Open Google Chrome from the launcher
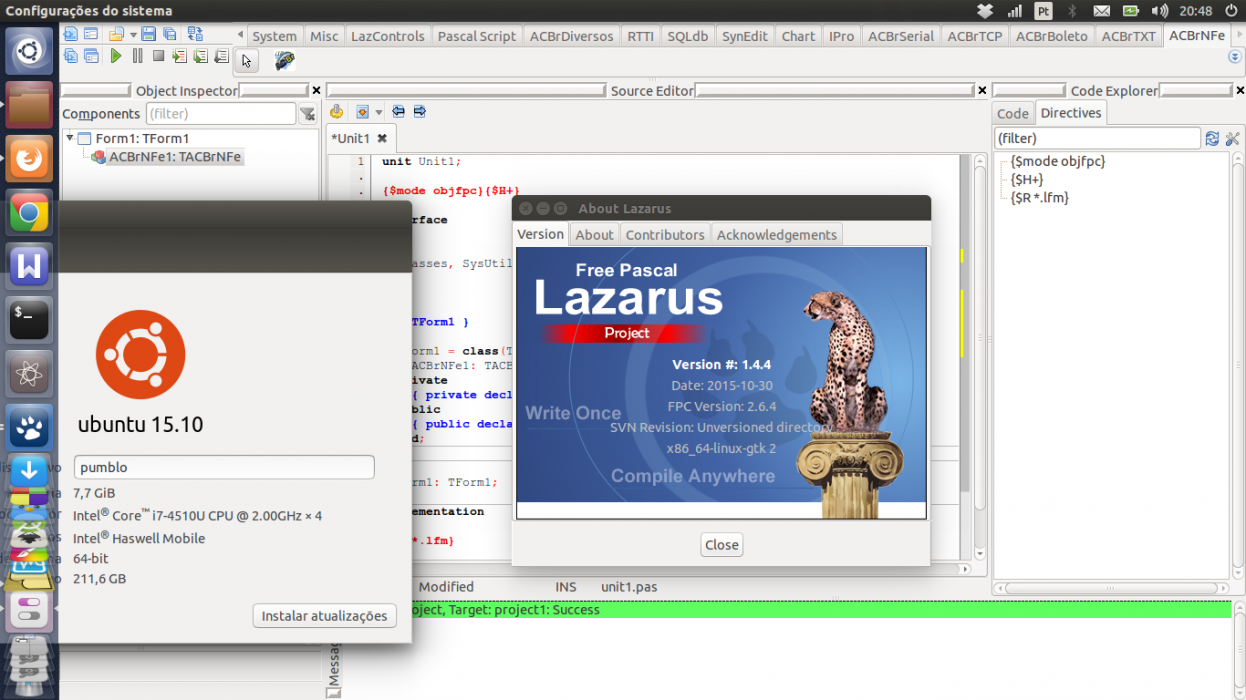 [x=29, y=212]
